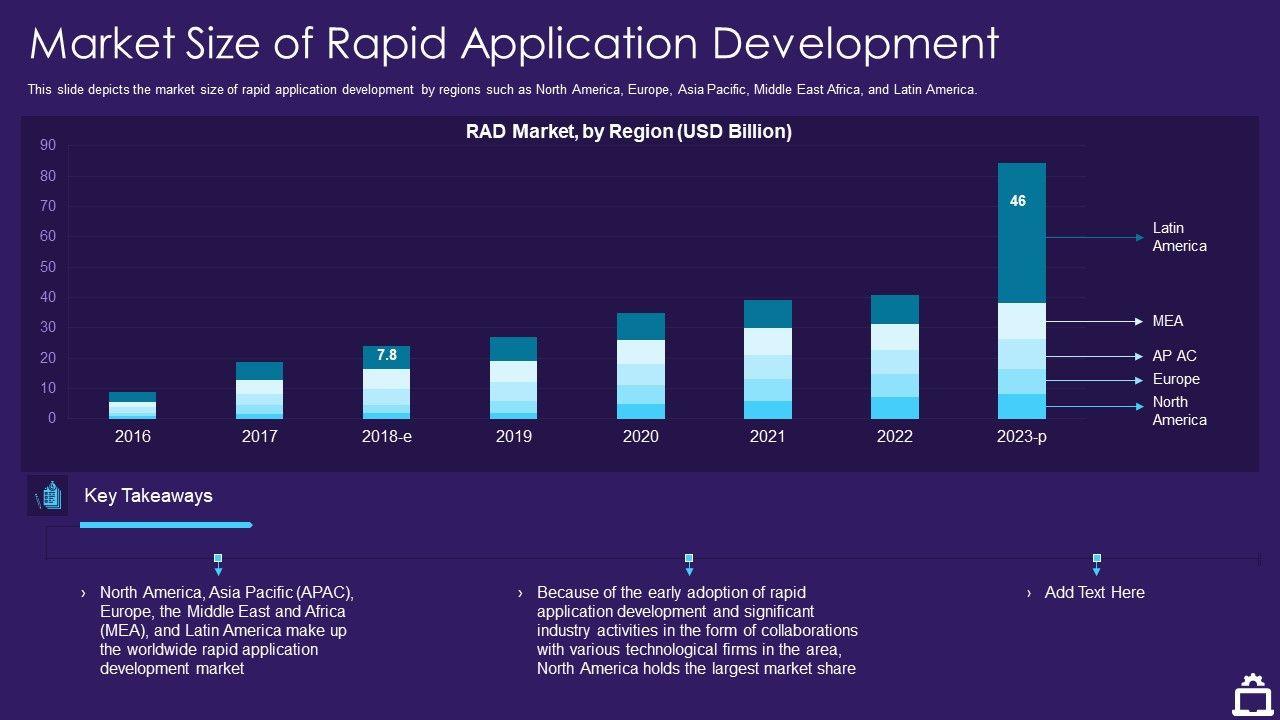The width and height of the screenshot is (1280, 720).
Task: Select the AP AC legend label
Action: [1174, 356]
